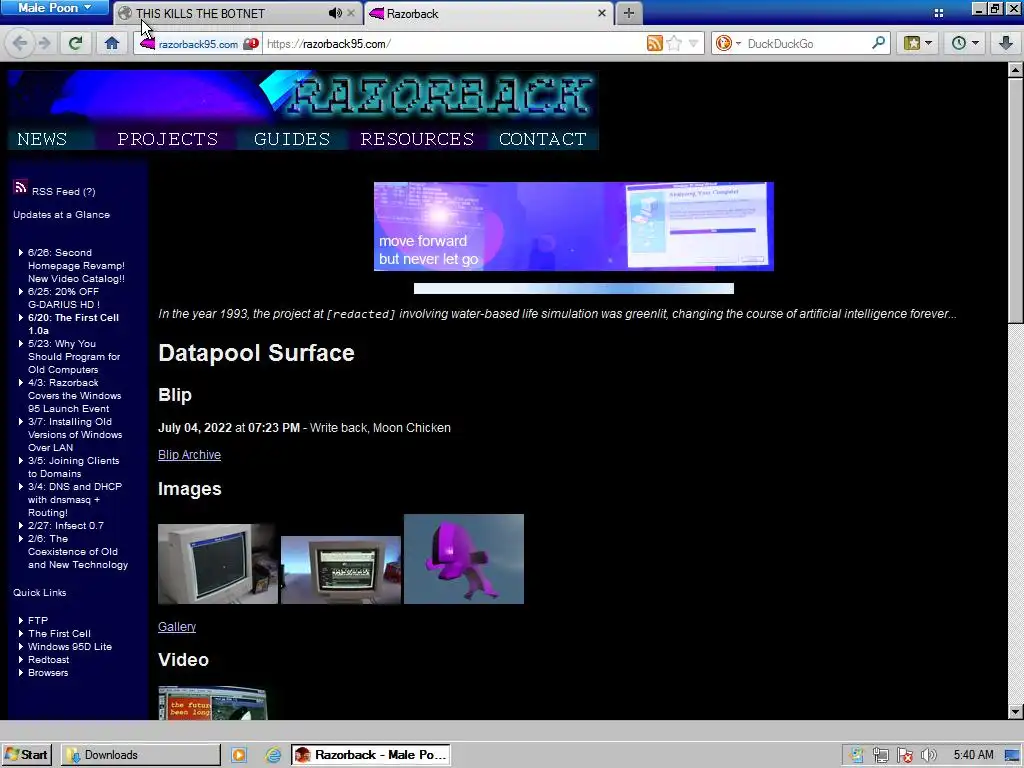The height and width of the screenshot is (768, 1024).
Task: Open the Gallery link
Action: 177,626
